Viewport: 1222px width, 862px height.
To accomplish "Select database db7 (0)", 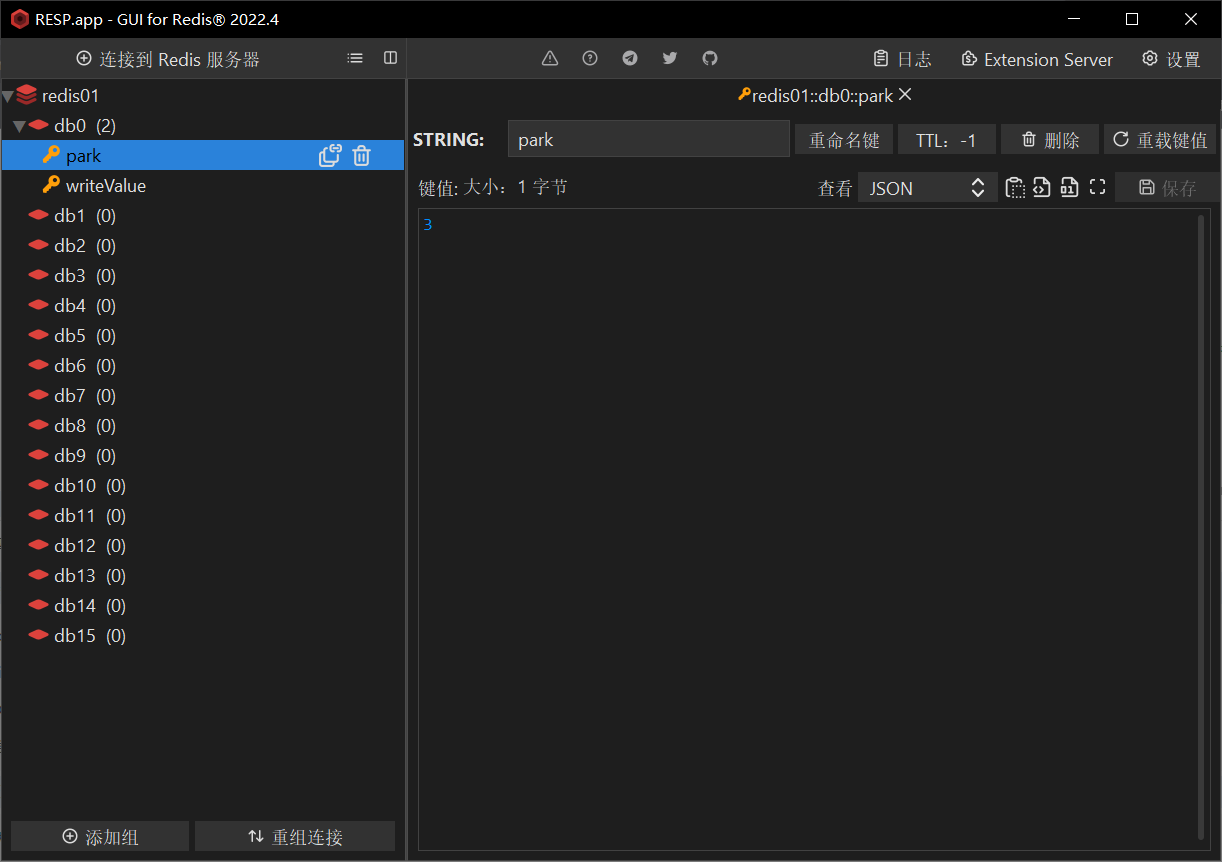I will click(x=203, y=395).
